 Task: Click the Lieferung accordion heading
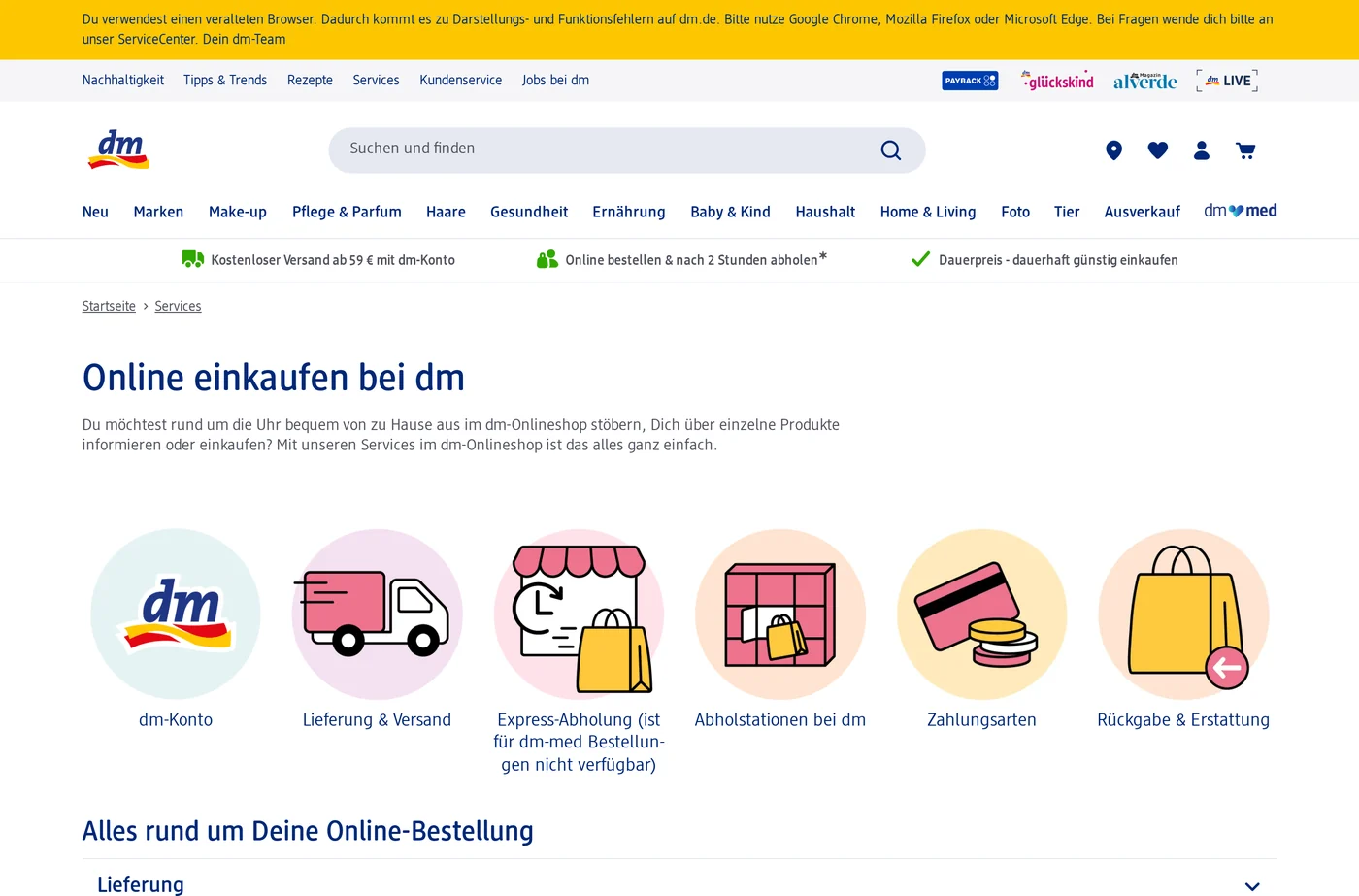pyautogui.click(x=141, y=884)
